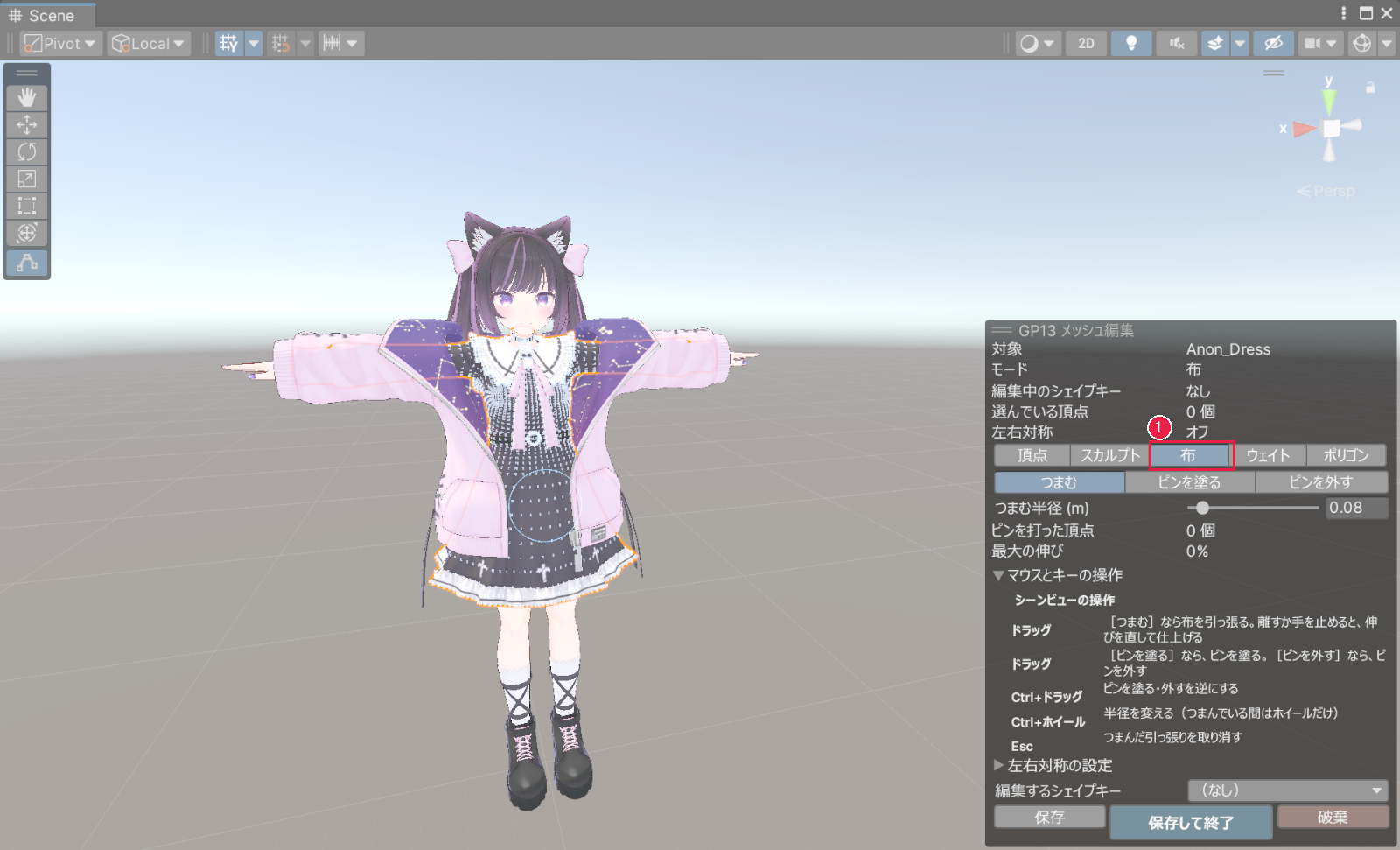Screen dimensions: 1400x850
Task: Open Pivot handle position dropdown
Action: click(x=61, y=43)
